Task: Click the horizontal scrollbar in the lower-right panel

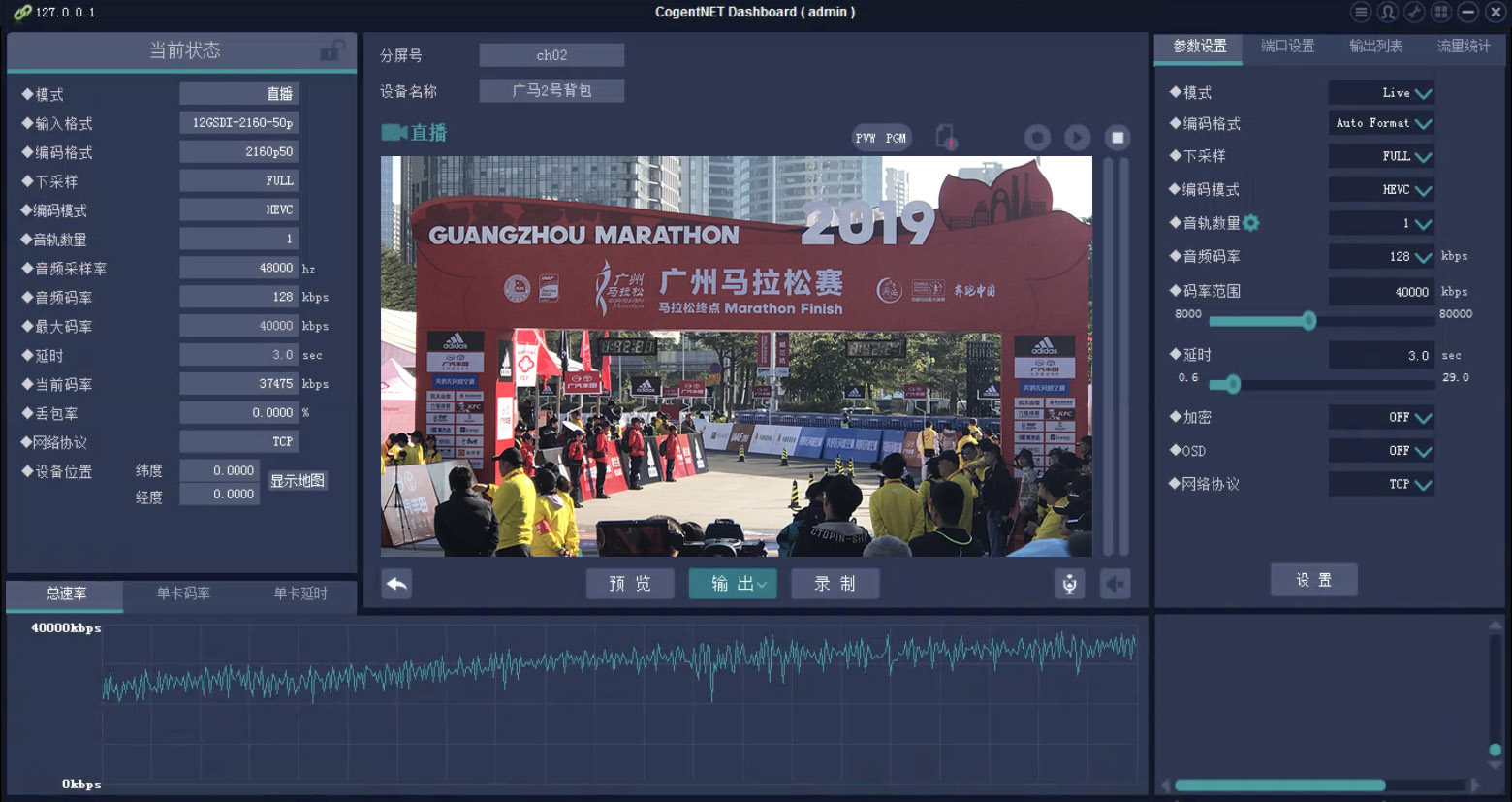Action: point(1279,786)
